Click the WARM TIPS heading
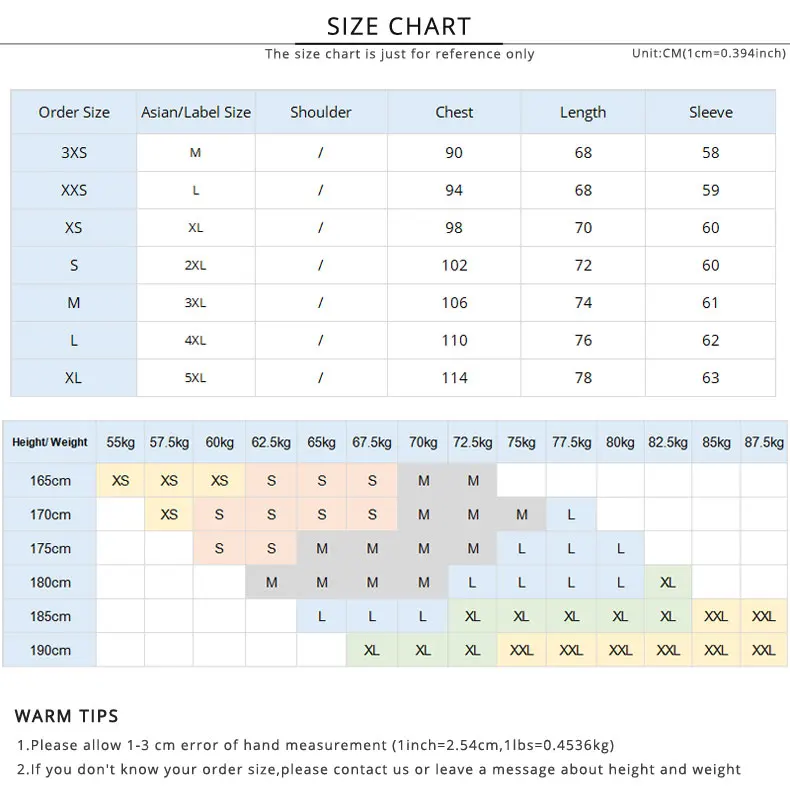Image resolution: width=790 pixels, height=790 pixels. [x=67, y=716]
